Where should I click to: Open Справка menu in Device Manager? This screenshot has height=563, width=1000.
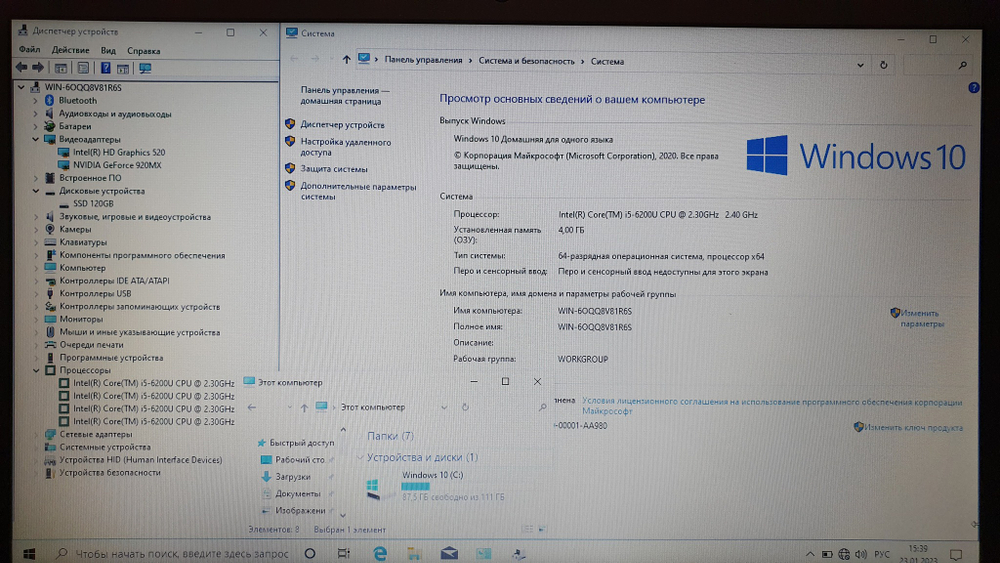[143, 50]
